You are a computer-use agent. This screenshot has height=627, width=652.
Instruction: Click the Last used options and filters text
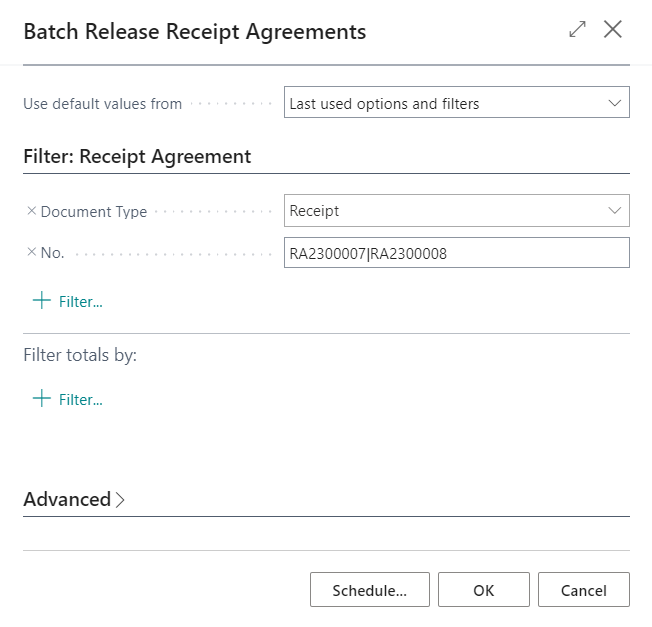tap(384, 104)
